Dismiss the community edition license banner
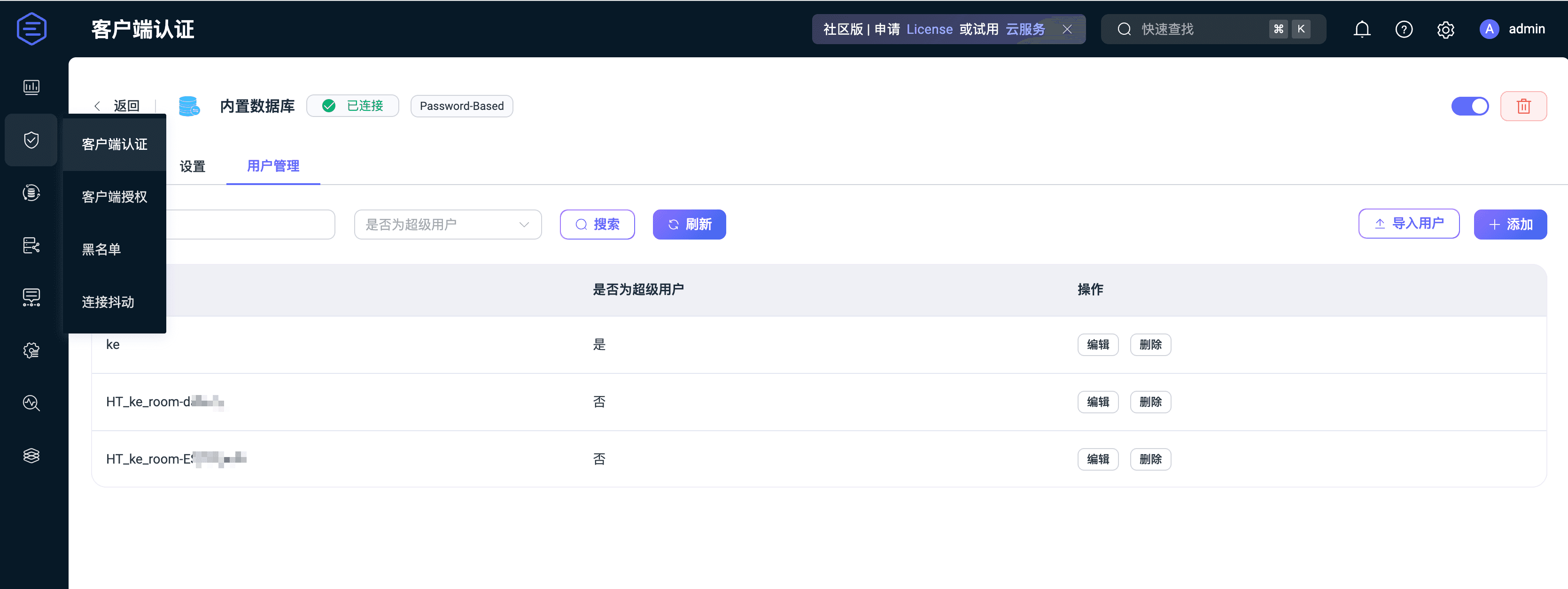 pyautogui.click(x=1067, y=29)
